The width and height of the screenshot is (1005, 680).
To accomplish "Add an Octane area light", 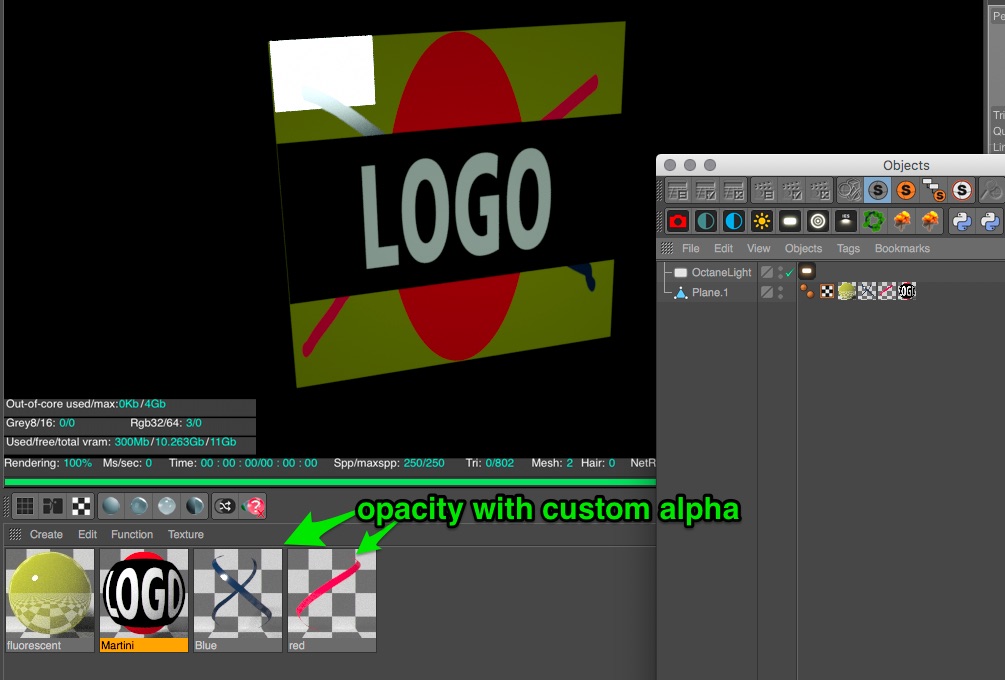I will (x=790, y=222).
